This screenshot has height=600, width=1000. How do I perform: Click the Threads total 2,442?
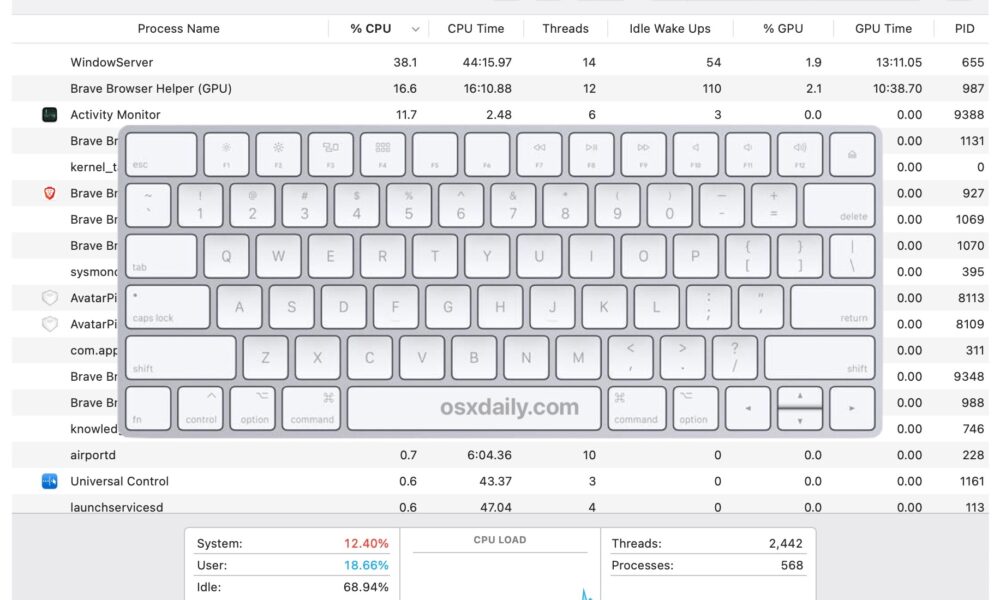786,543
